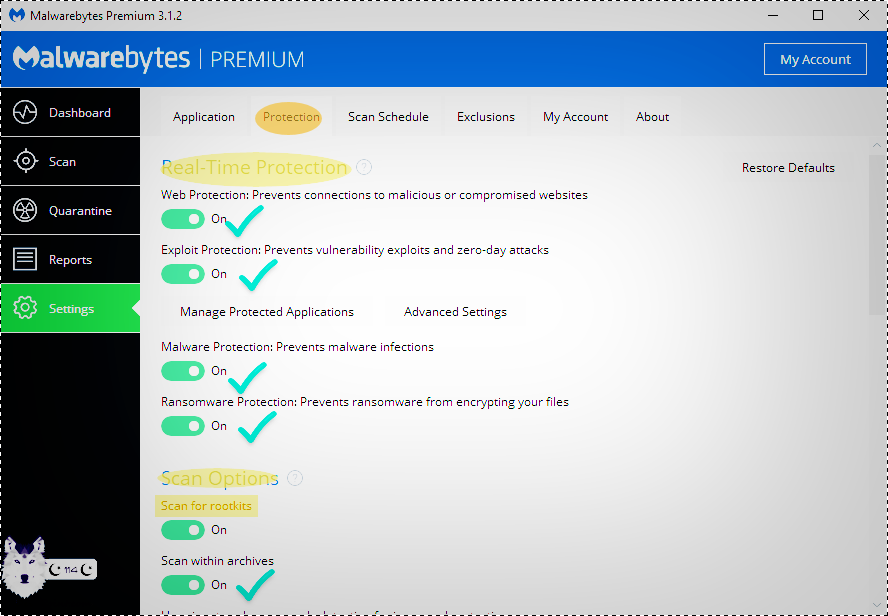Toggle the Scan for rootkits switch
888x616 pixels.
click(183, 530)
